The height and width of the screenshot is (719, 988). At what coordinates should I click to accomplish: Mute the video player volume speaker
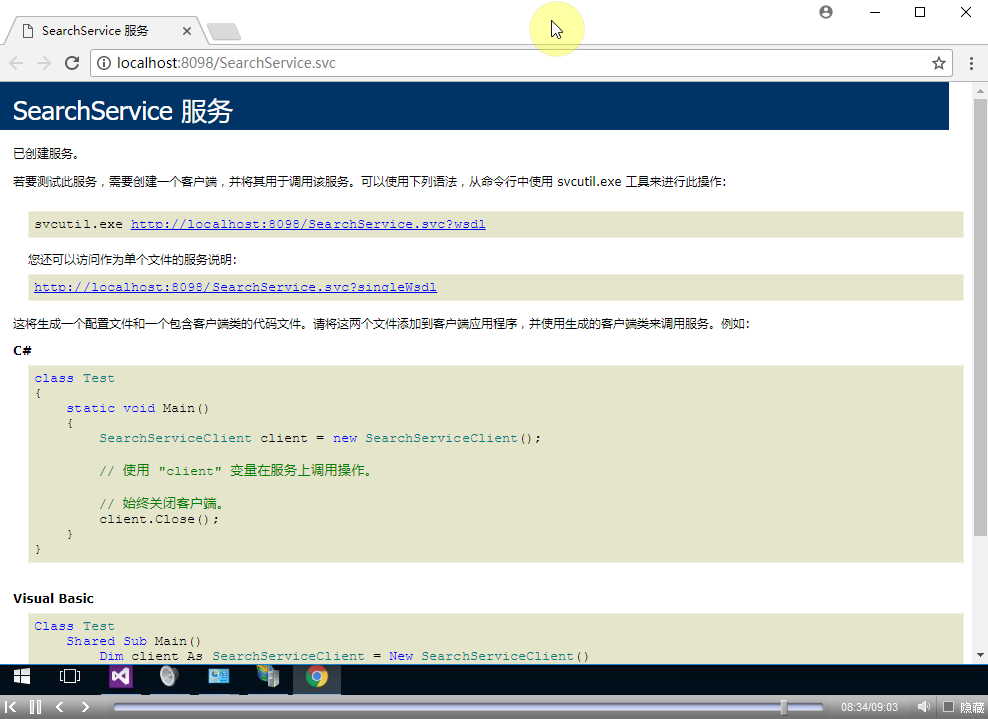[924, 707]
